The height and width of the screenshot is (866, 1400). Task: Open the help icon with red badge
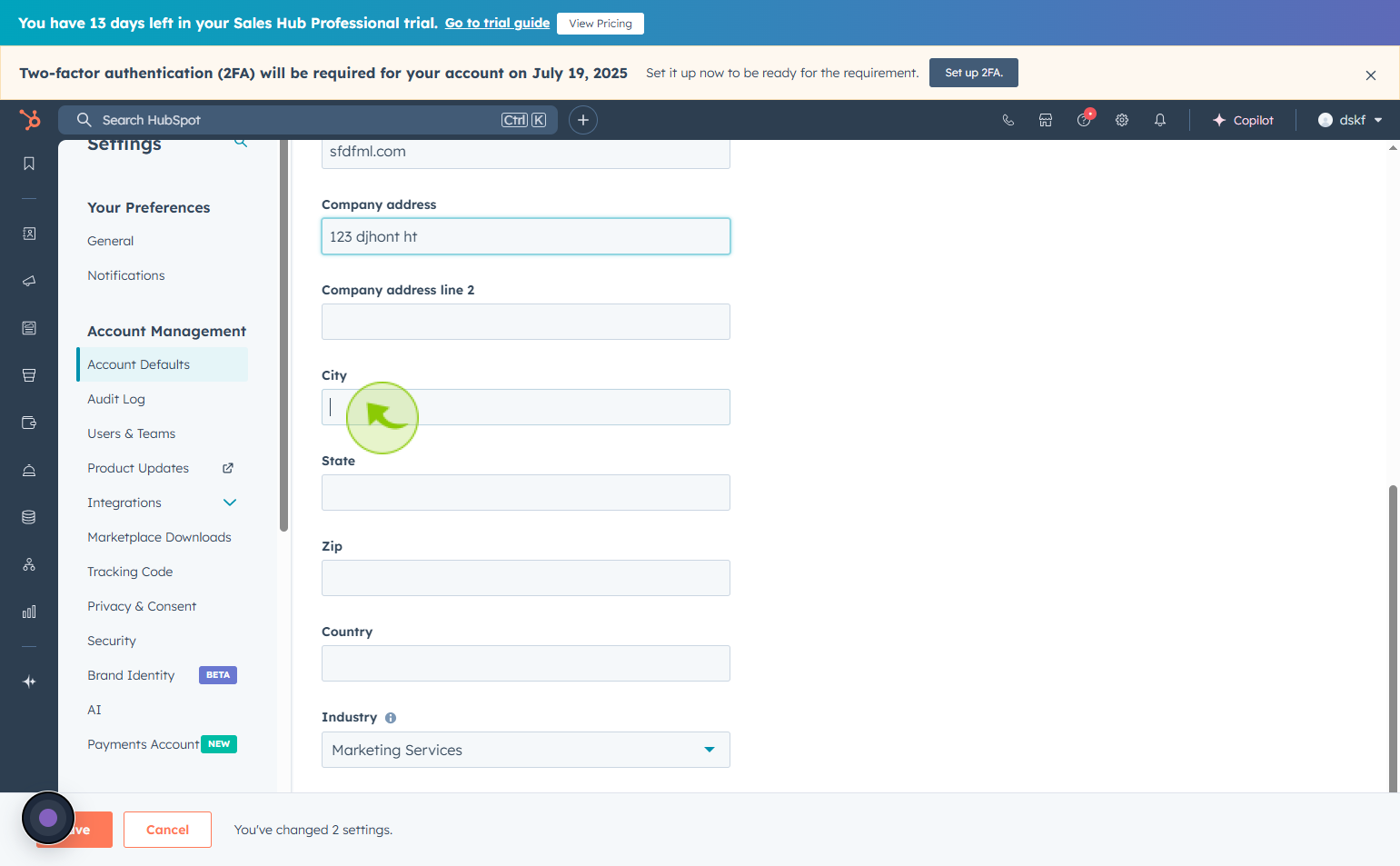(x=1085, y=119)
